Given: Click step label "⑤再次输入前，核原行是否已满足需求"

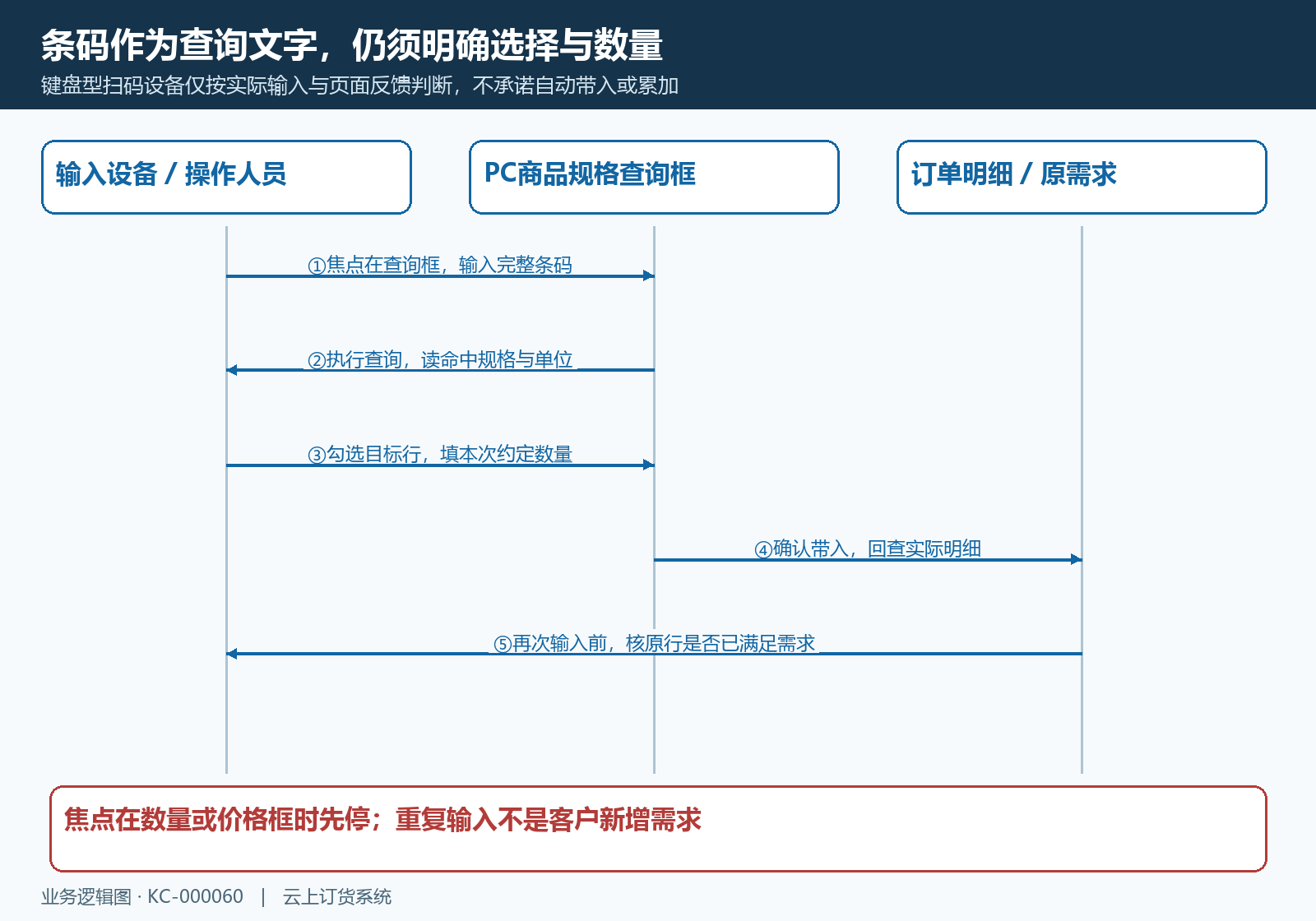Looking at the screenshot, I should [x=654, y=643].
